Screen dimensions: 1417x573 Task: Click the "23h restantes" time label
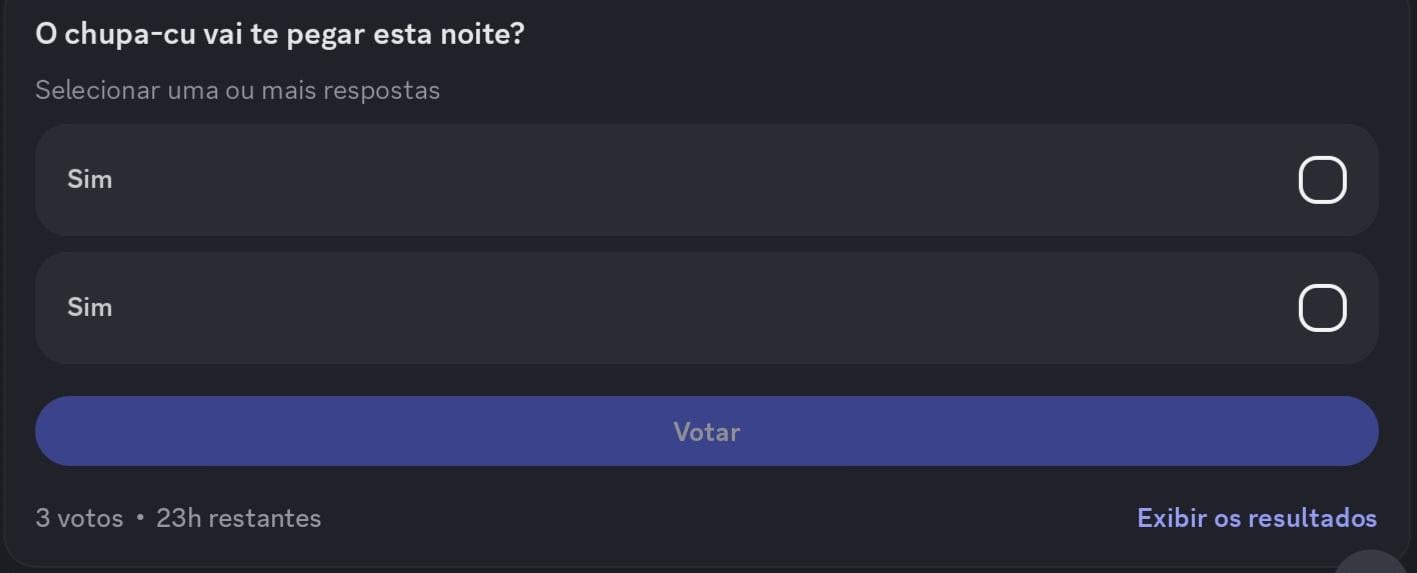click(238, 518)
